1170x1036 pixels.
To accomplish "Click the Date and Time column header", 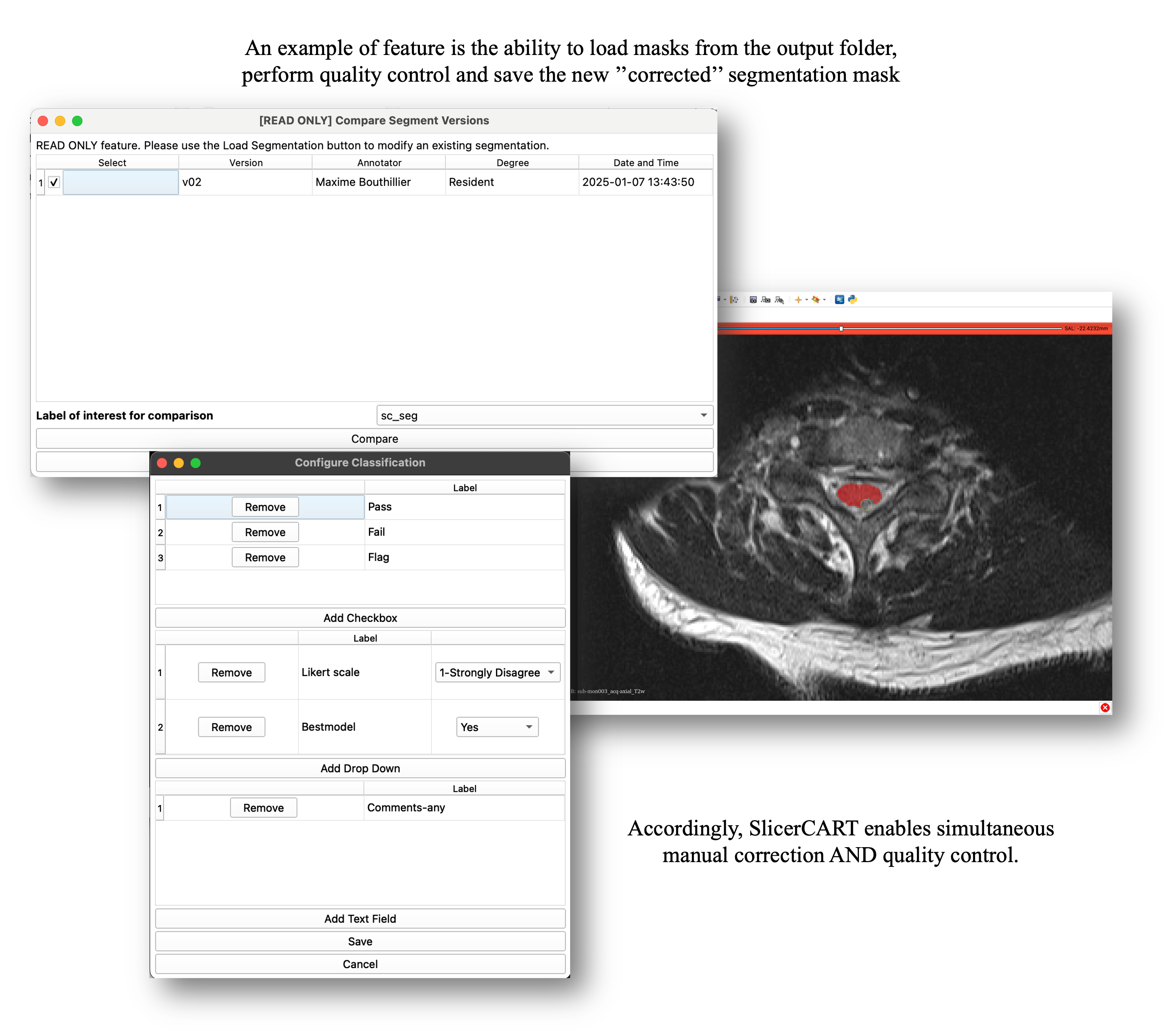I will (x=646, y=163).
